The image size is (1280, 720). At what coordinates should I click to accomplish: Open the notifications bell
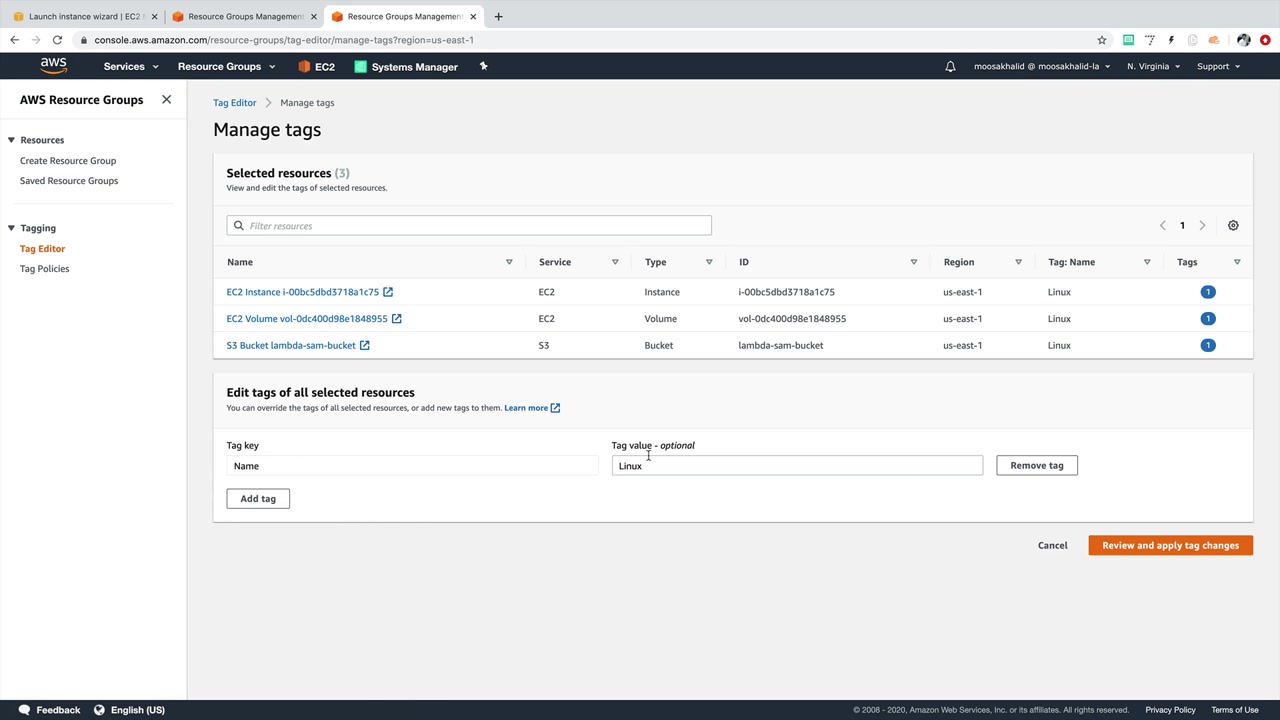click(951, 67)
